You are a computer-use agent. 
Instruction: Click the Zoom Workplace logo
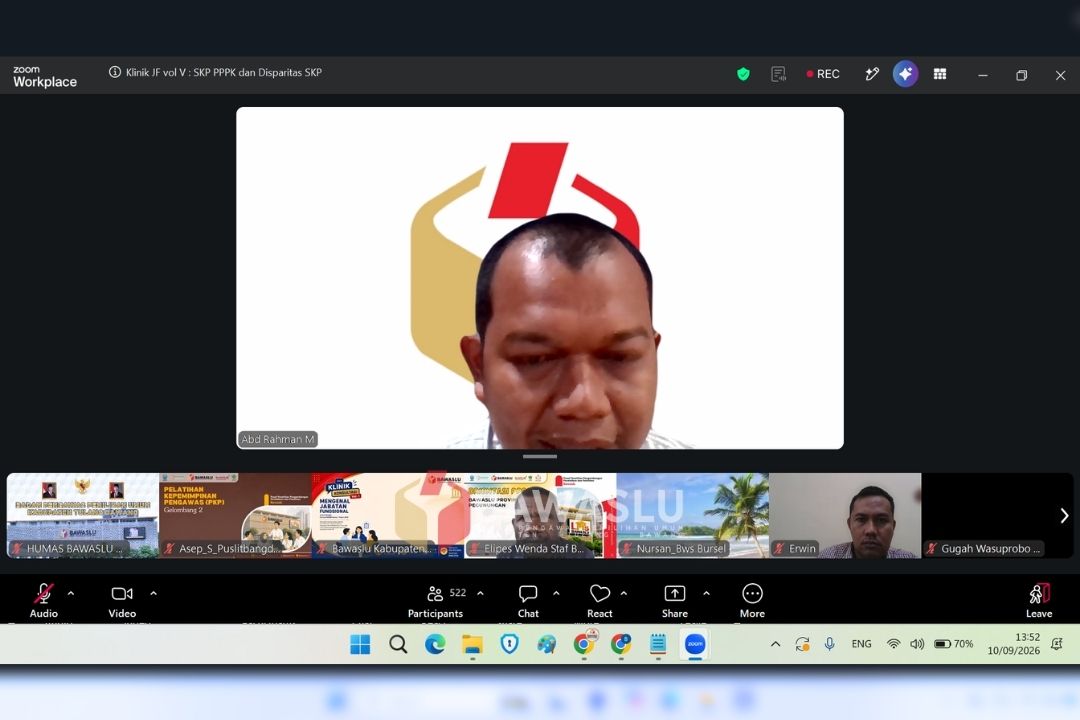point(45,76)
